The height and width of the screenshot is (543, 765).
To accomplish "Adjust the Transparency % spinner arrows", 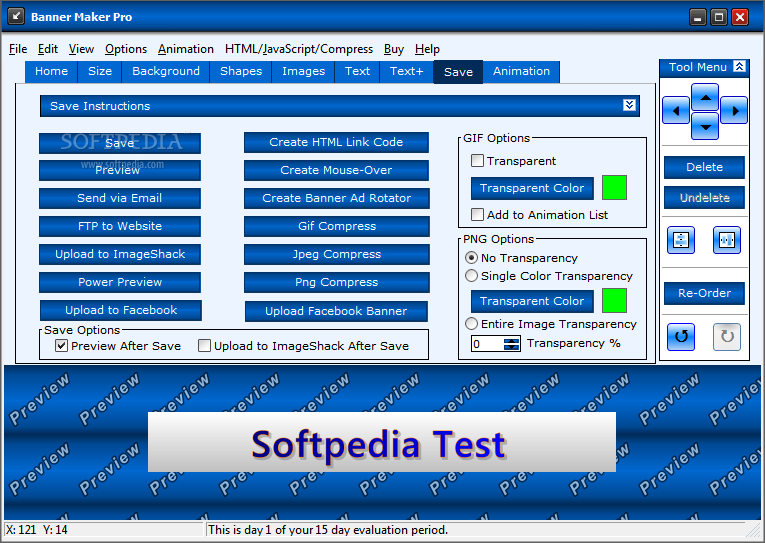I will 511,344.
